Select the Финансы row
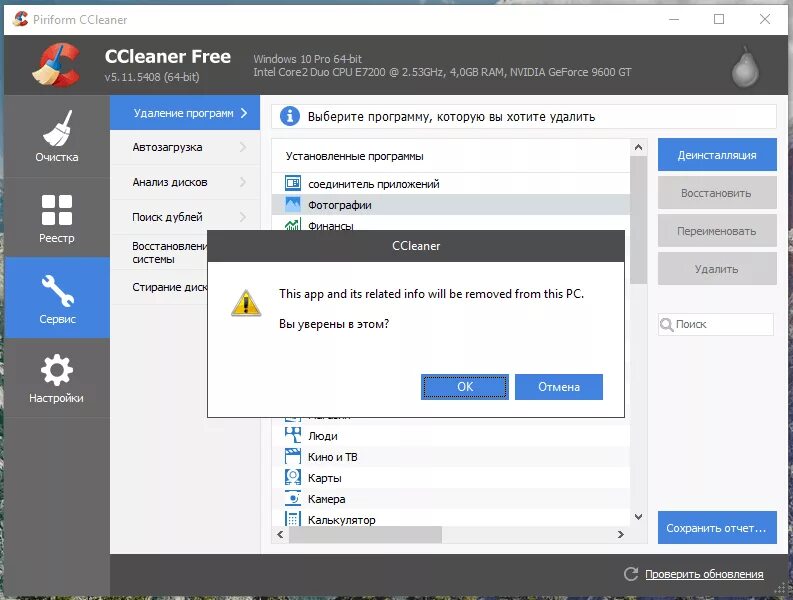This screenshot has height=600, width=793. [451, 223]
